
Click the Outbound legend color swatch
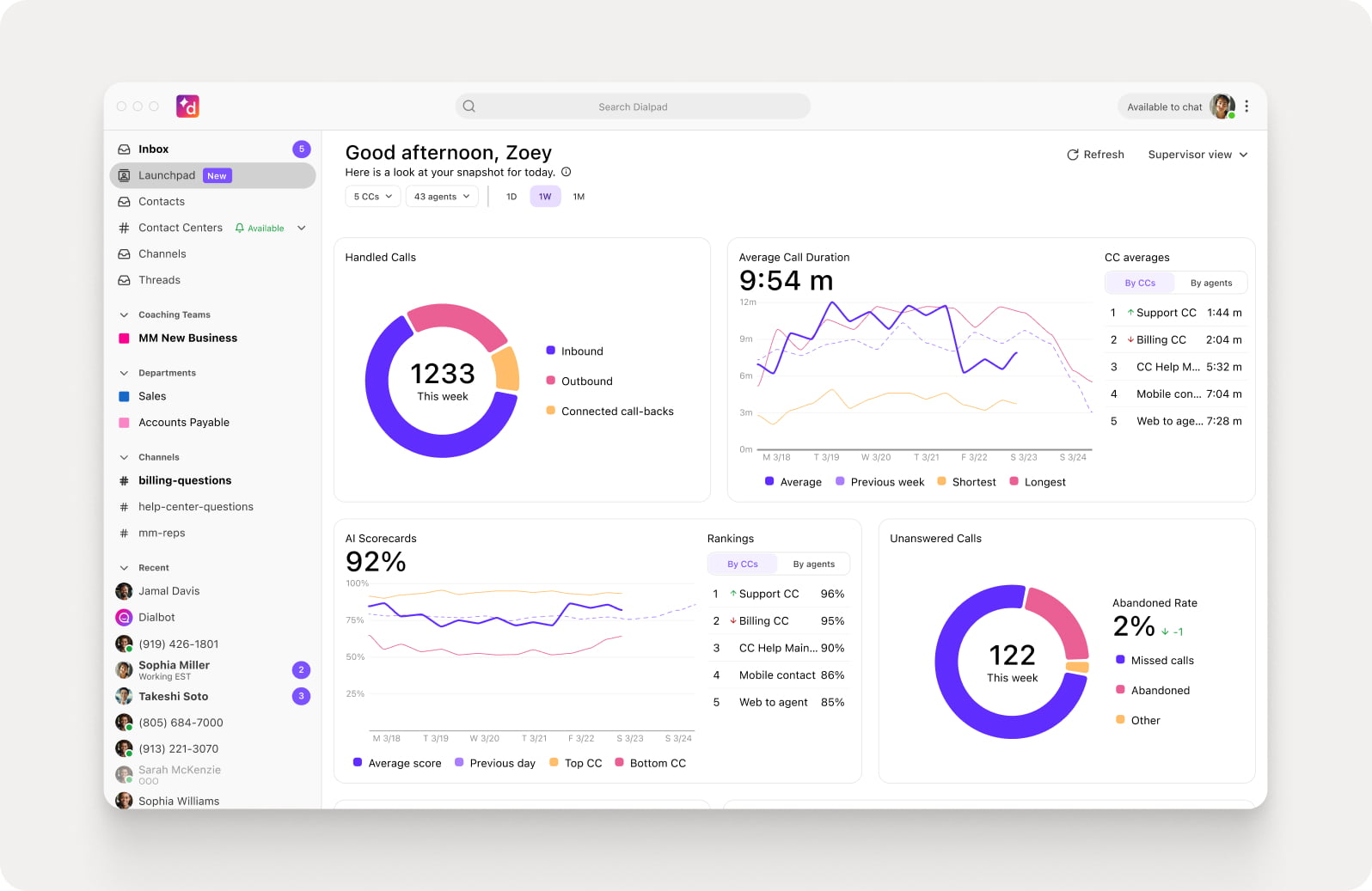551,381
